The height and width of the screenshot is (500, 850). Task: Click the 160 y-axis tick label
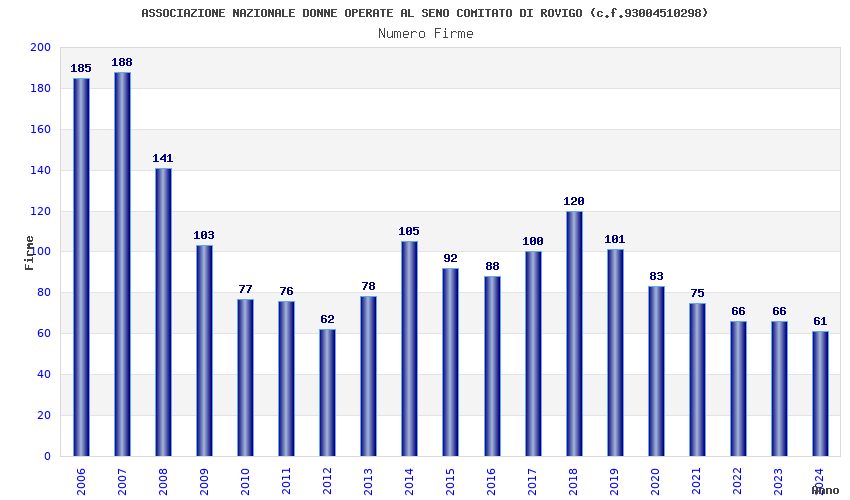(x=40, y=130)
